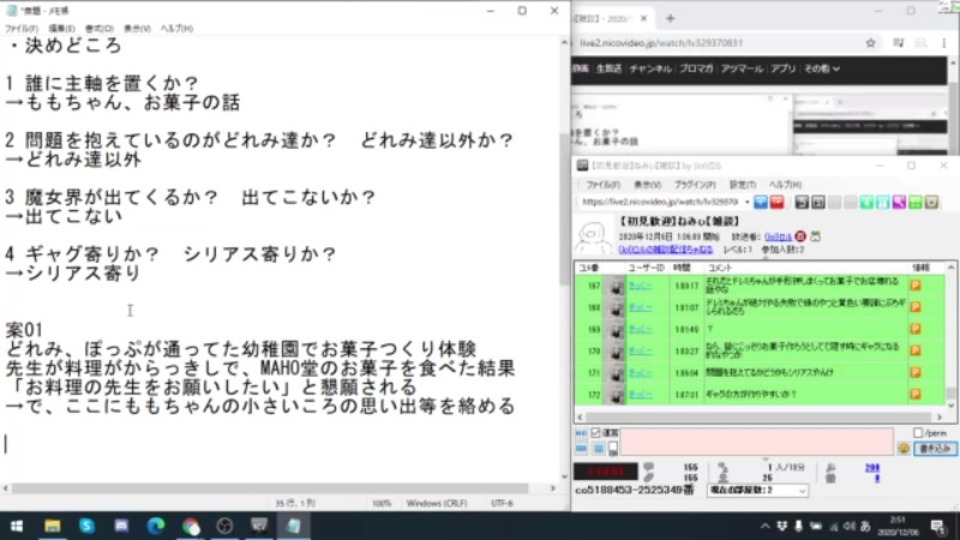960x540 pixels.
Task: Click the pink comment input field
Action: point(757,442)
